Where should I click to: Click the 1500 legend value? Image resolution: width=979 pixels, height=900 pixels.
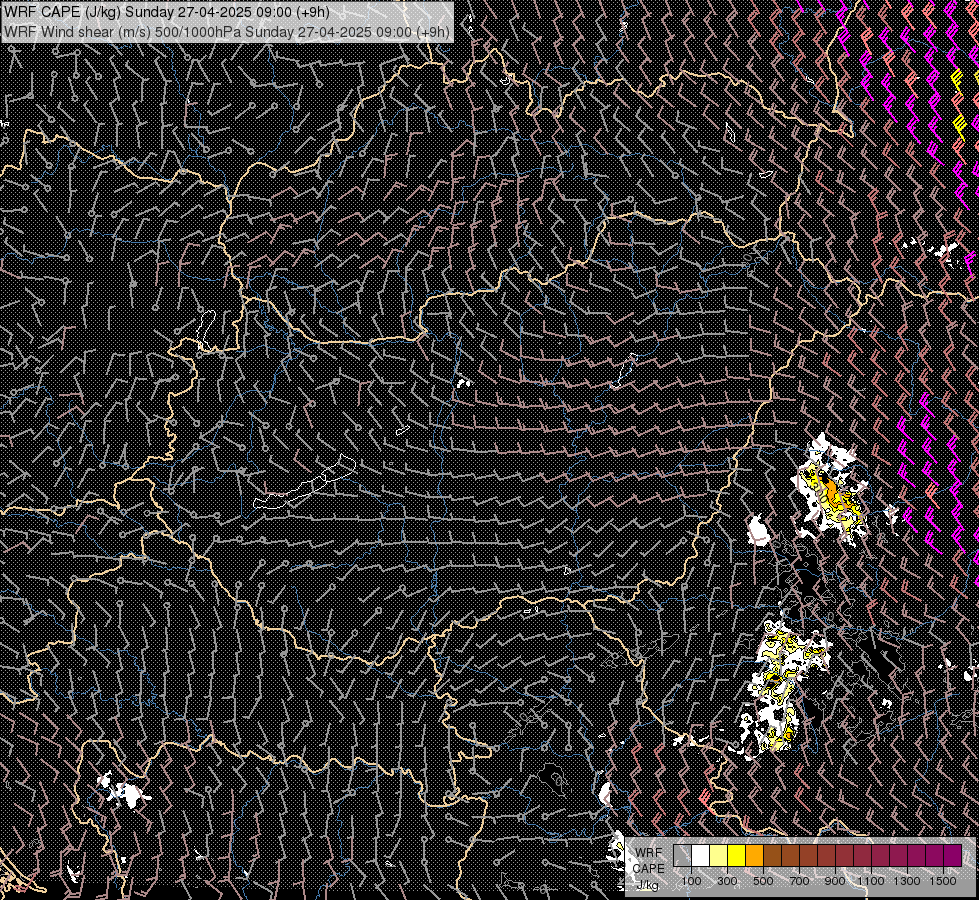(x=943, y=881)
